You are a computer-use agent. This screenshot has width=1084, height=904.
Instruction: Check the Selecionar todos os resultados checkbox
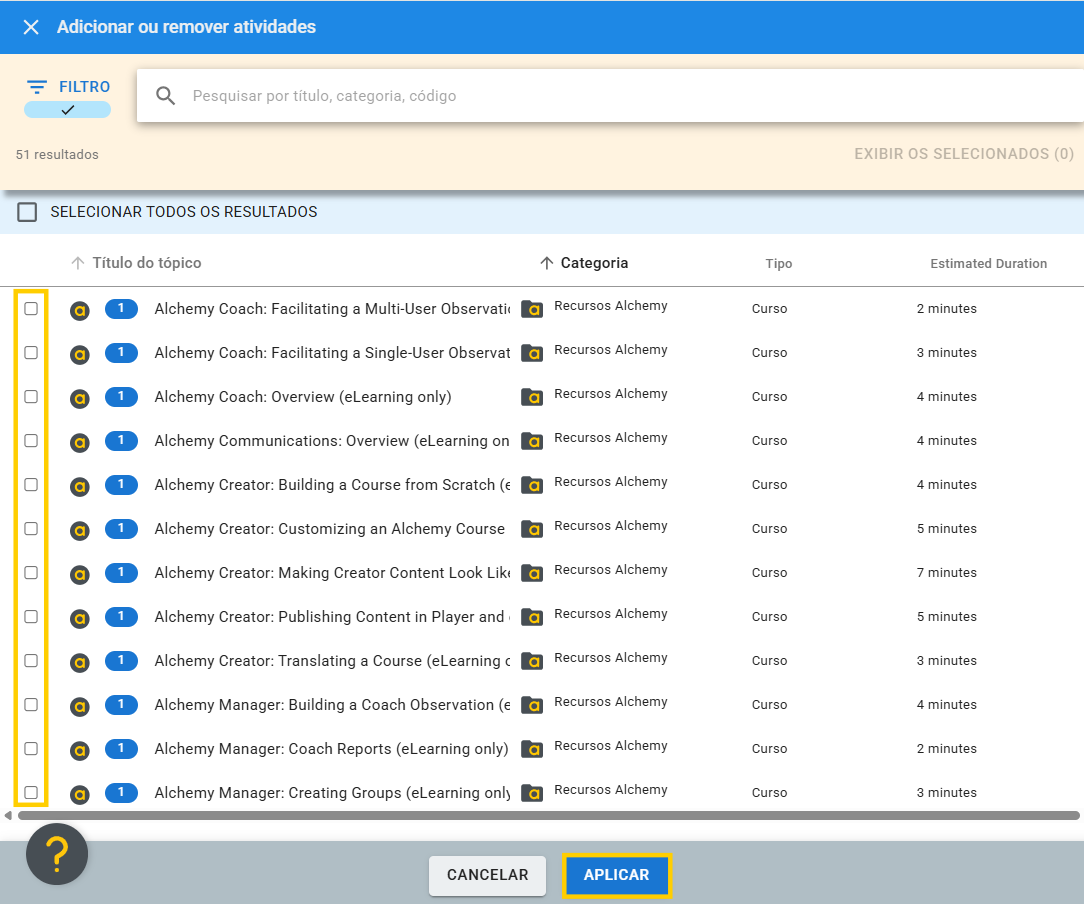[27, 212]
